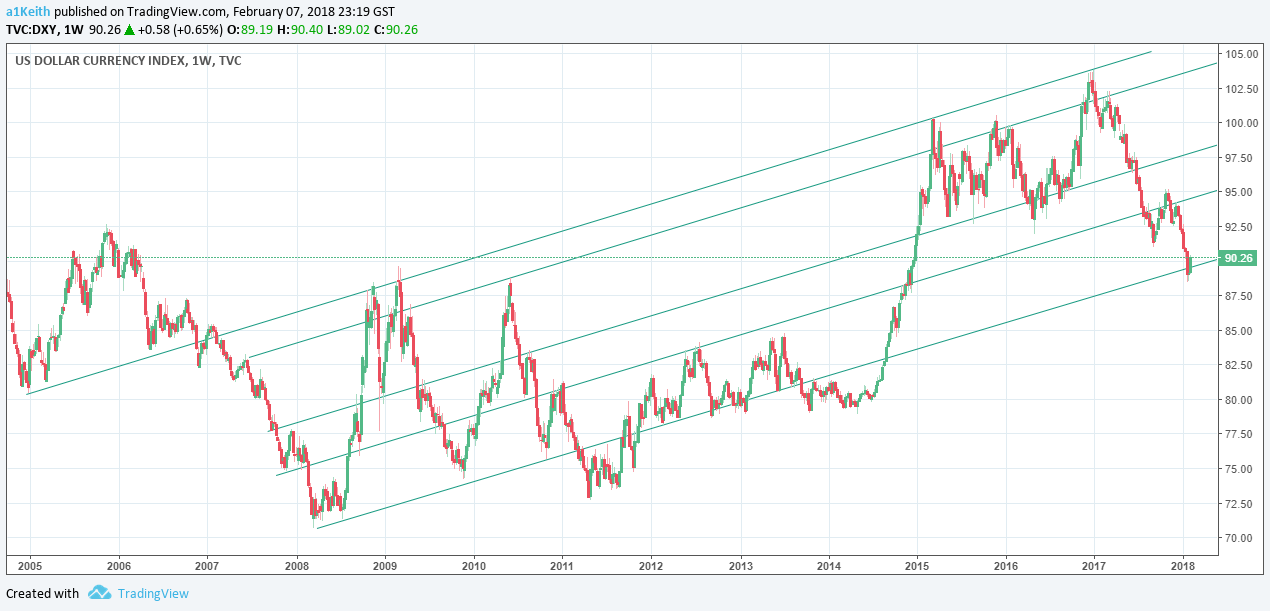Click the 90.26 current price label
Viewport: 1270px width, 611px height.
tap(1238, 258)
